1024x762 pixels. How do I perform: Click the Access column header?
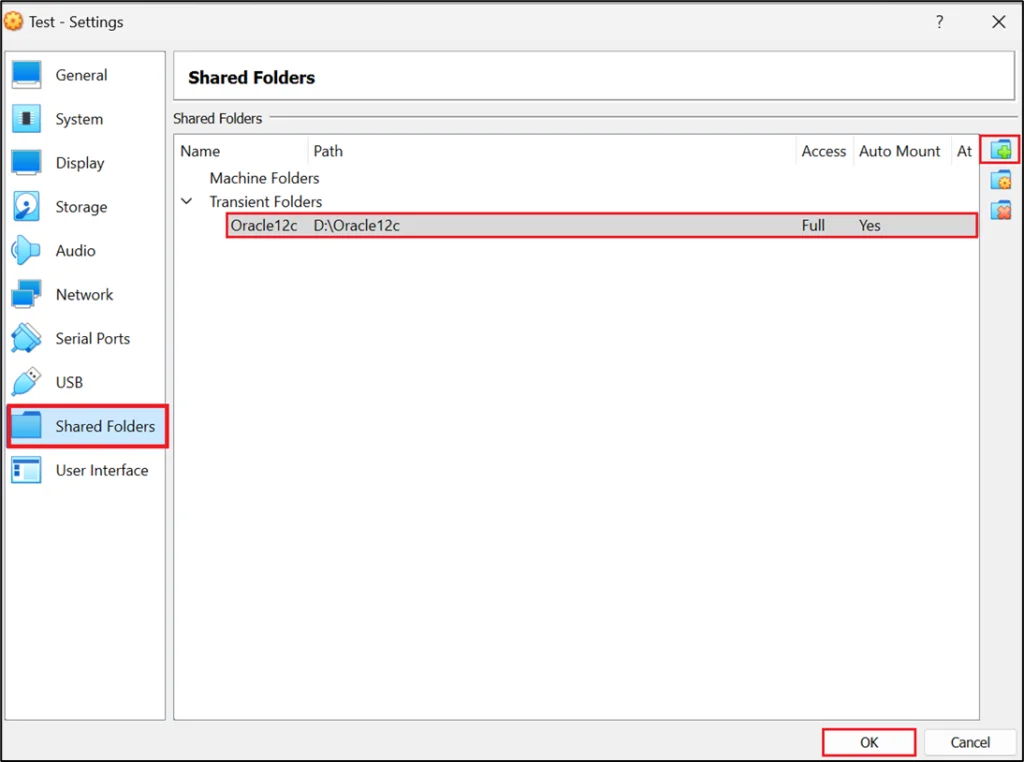pyautogui.click(x=823, y=151)
